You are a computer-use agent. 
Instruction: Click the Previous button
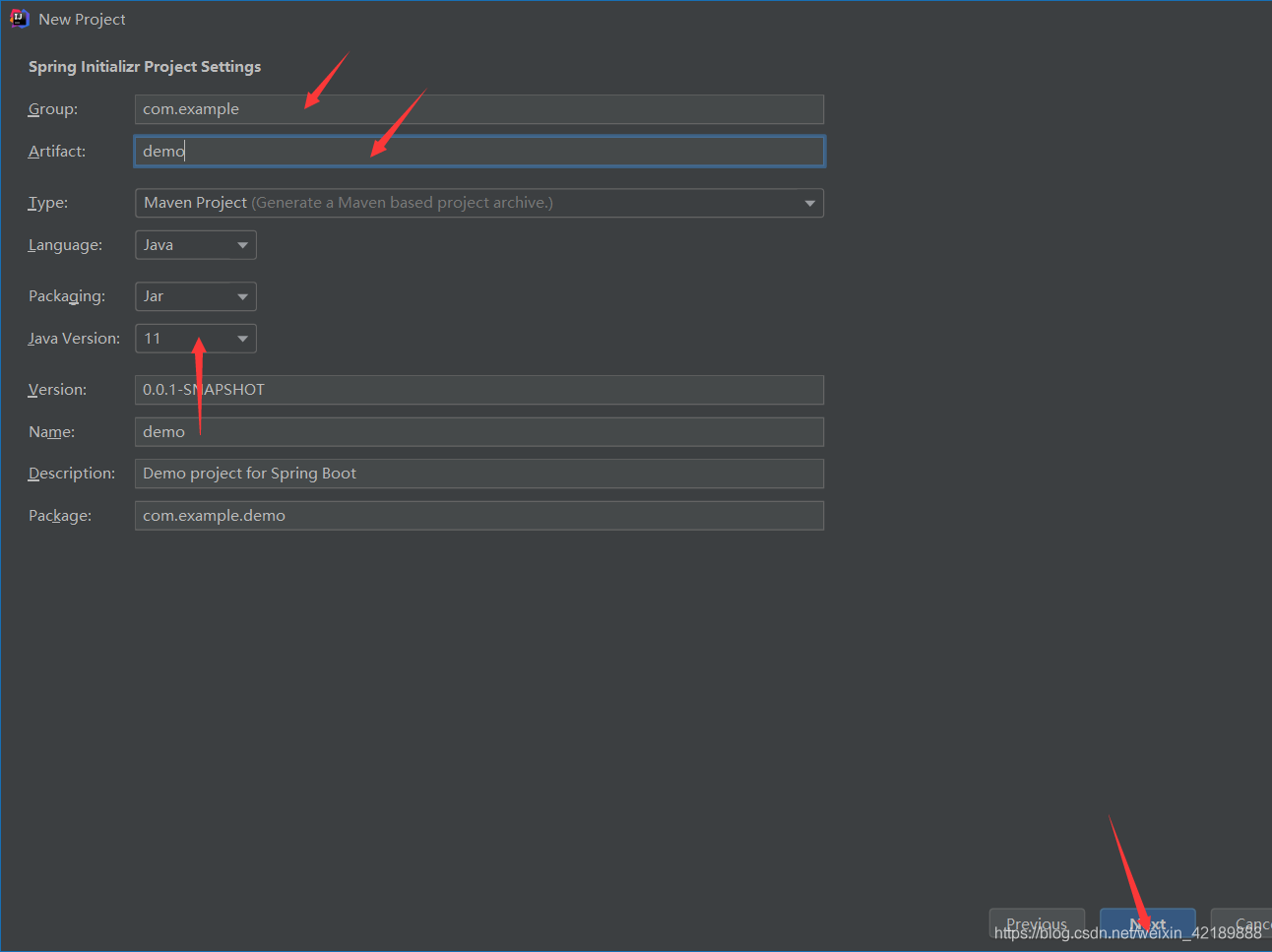point(1037,924)
